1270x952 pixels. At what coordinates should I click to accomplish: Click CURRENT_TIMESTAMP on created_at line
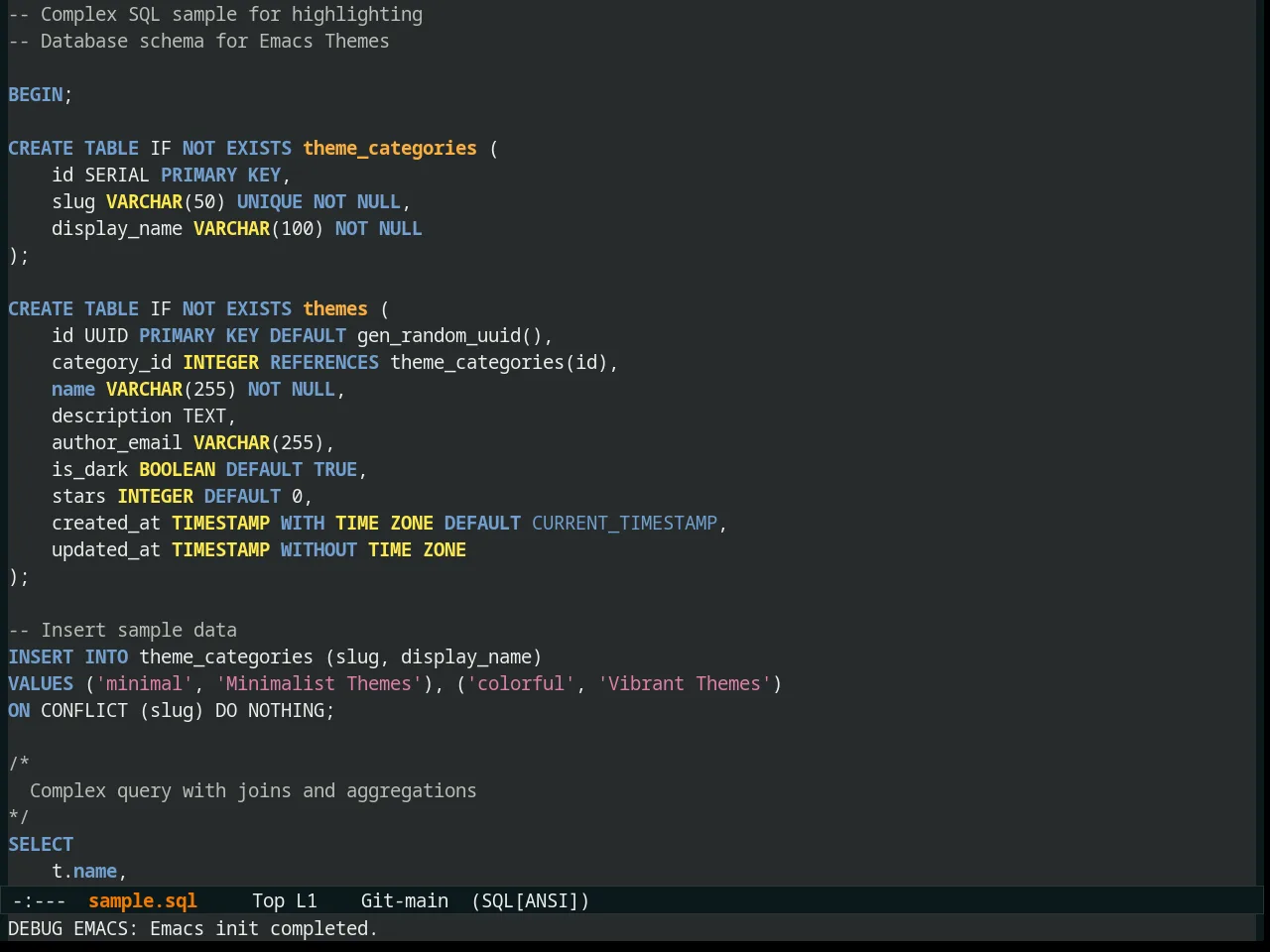pos(624,523)
